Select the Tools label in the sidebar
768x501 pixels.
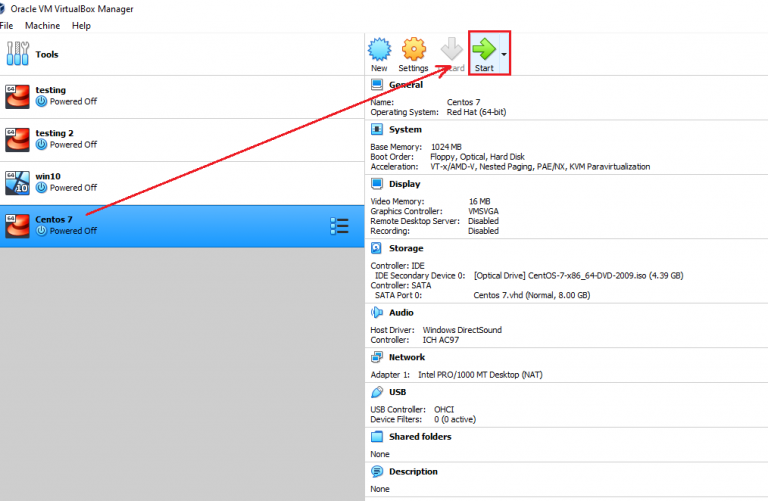[x=47, y=54]
